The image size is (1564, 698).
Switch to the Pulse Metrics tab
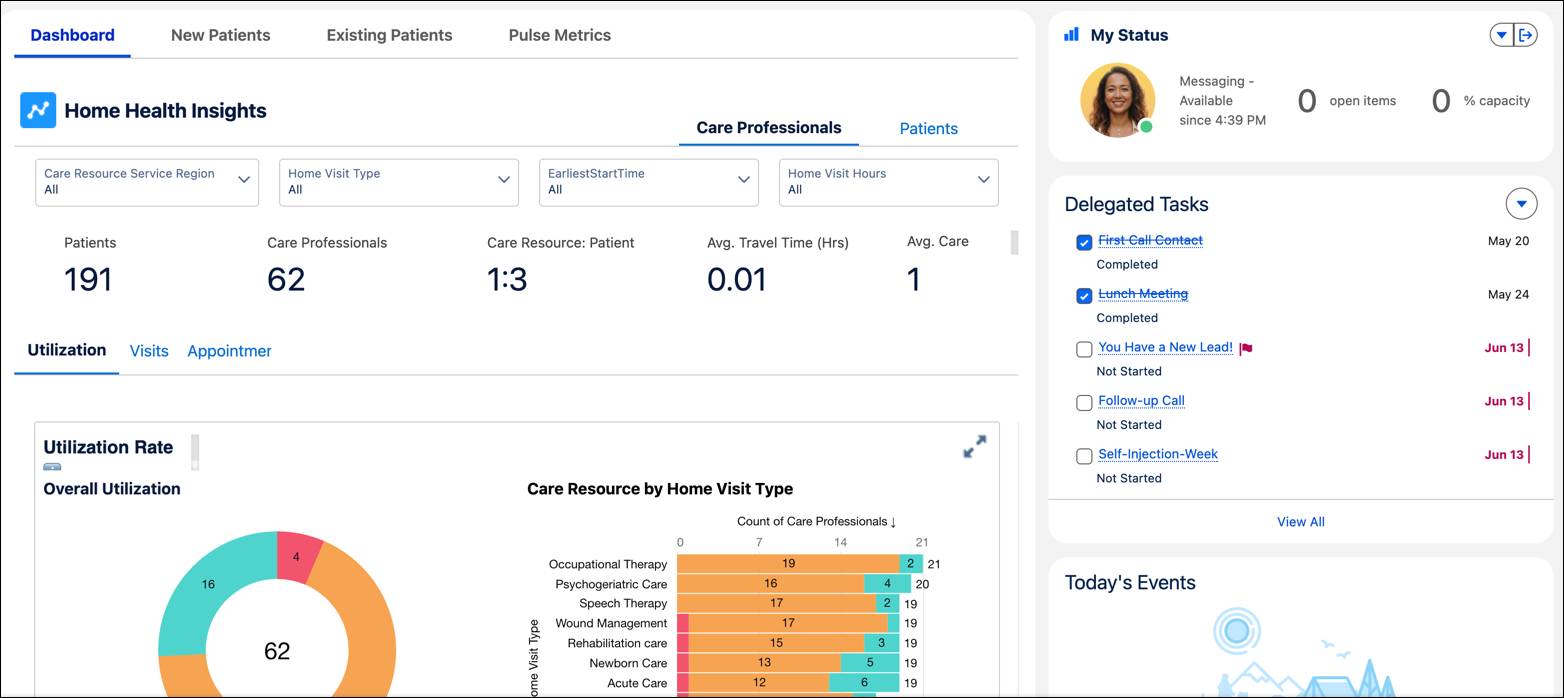tap(560, 35)
